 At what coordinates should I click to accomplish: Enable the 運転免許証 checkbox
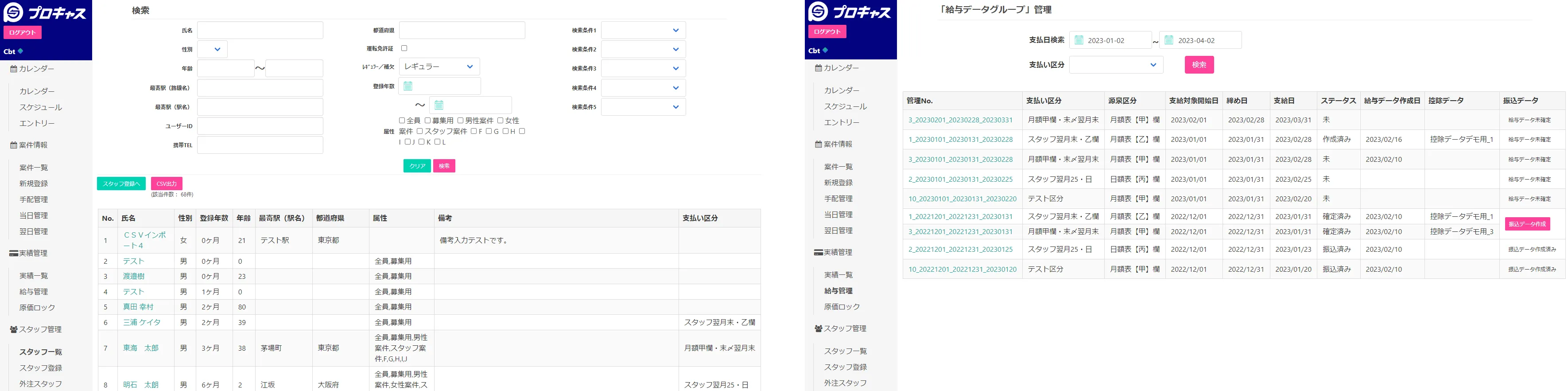(x=404, y=48)
